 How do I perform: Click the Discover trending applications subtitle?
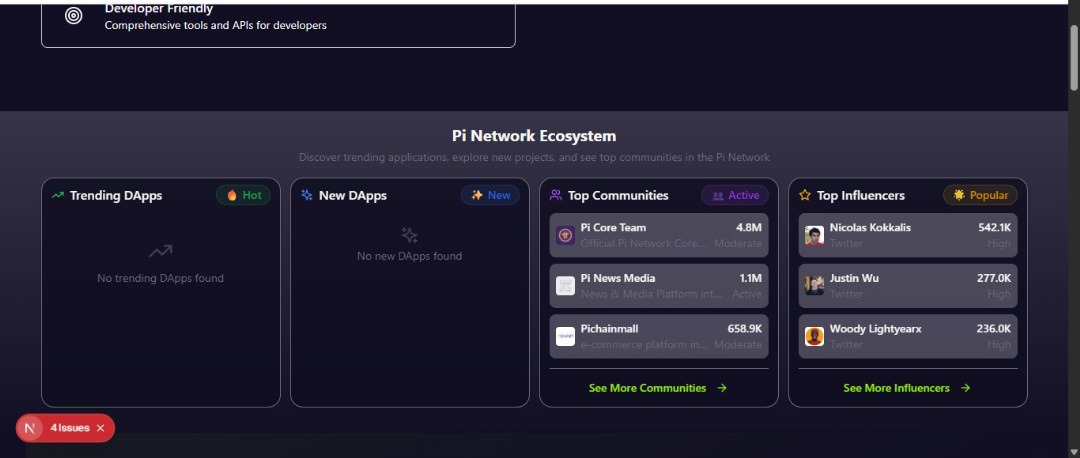click(534, 158)
